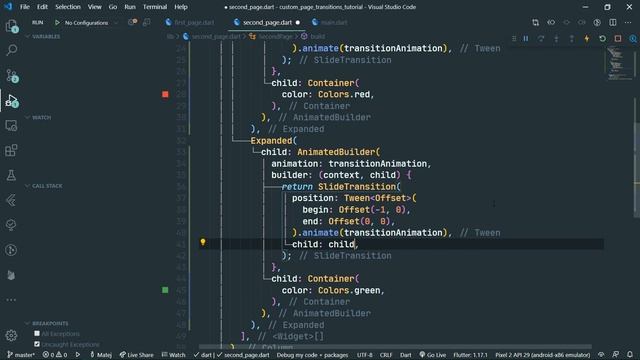Click Dart language mode indicator
This screenshot has width=640, height=360.
coord(405,355)
